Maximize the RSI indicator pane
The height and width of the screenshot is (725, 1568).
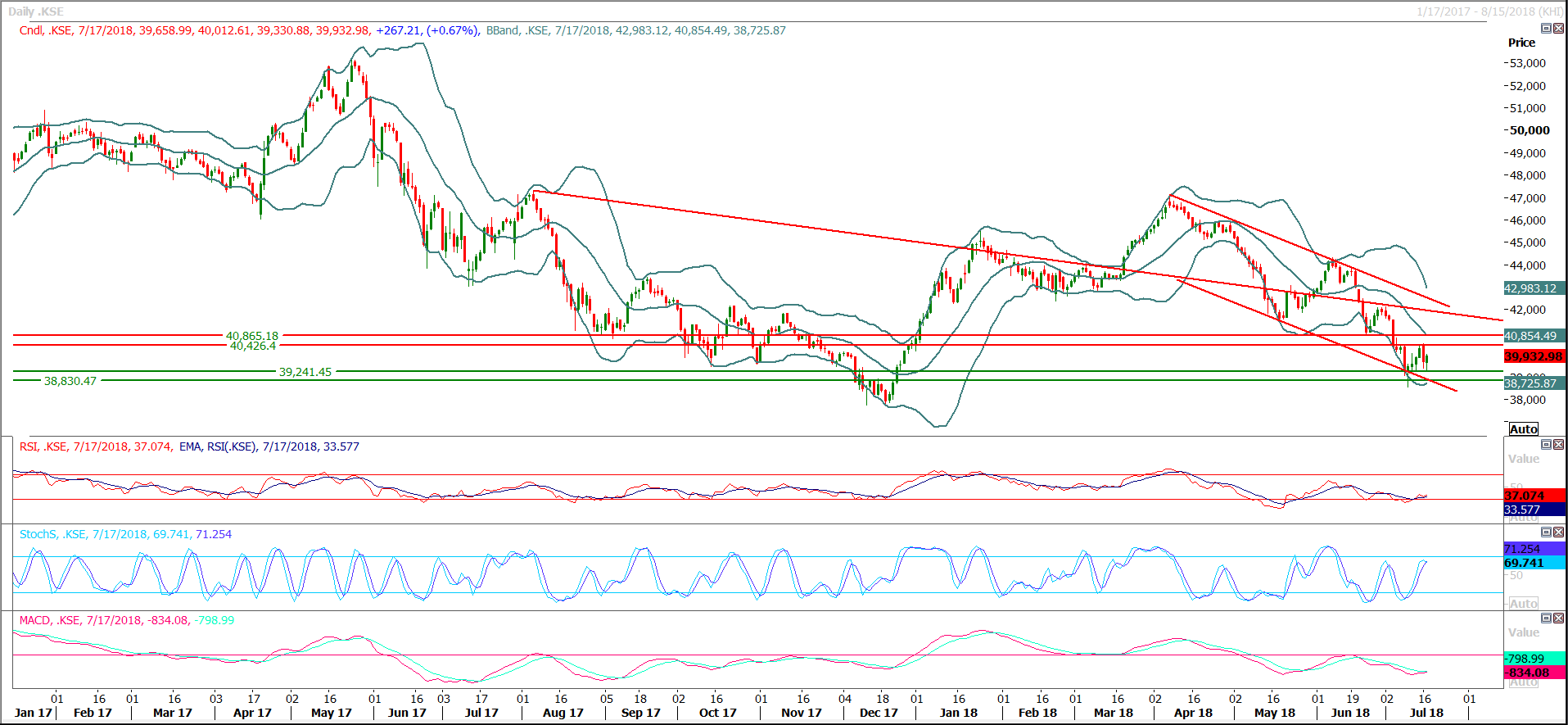(x=1546, y=445)
